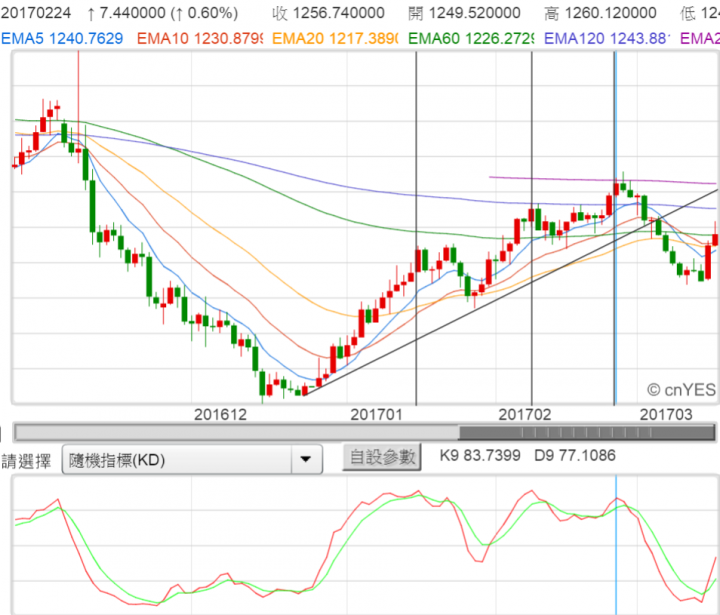
Task: Click the 20170224 date in header
Action: pos(38,13)
